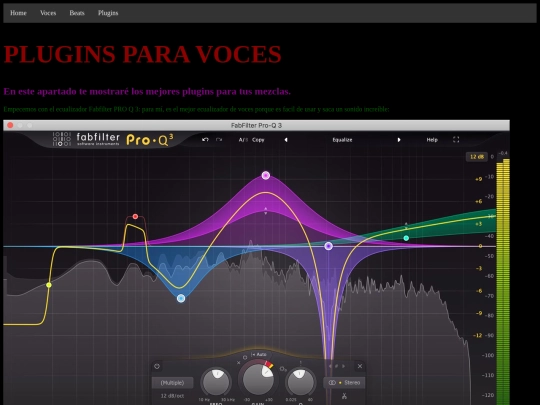Toggle Auto dynamic threshold
The width and height of the screenshot is (540, 405).
pos(259,354)
